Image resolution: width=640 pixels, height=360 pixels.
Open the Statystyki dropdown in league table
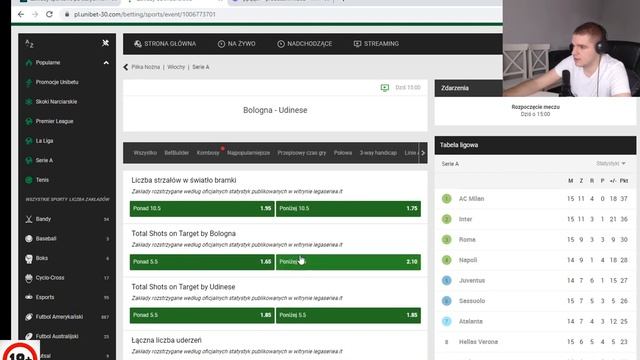point(611,164)
